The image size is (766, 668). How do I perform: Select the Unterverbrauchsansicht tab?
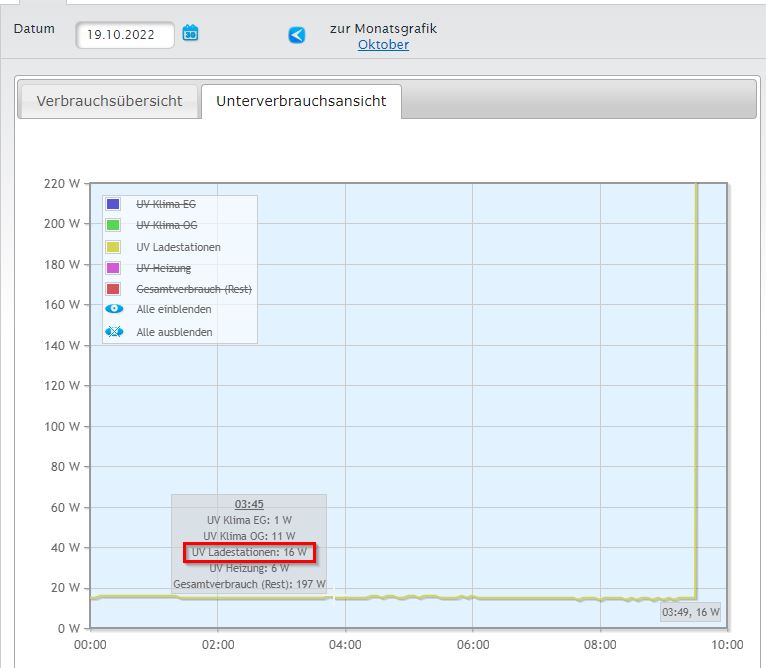301,101
